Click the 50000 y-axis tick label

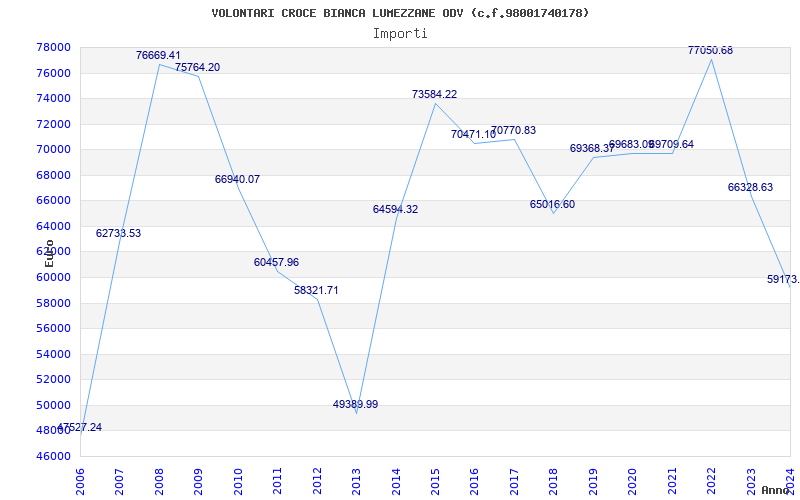(53, 405)
